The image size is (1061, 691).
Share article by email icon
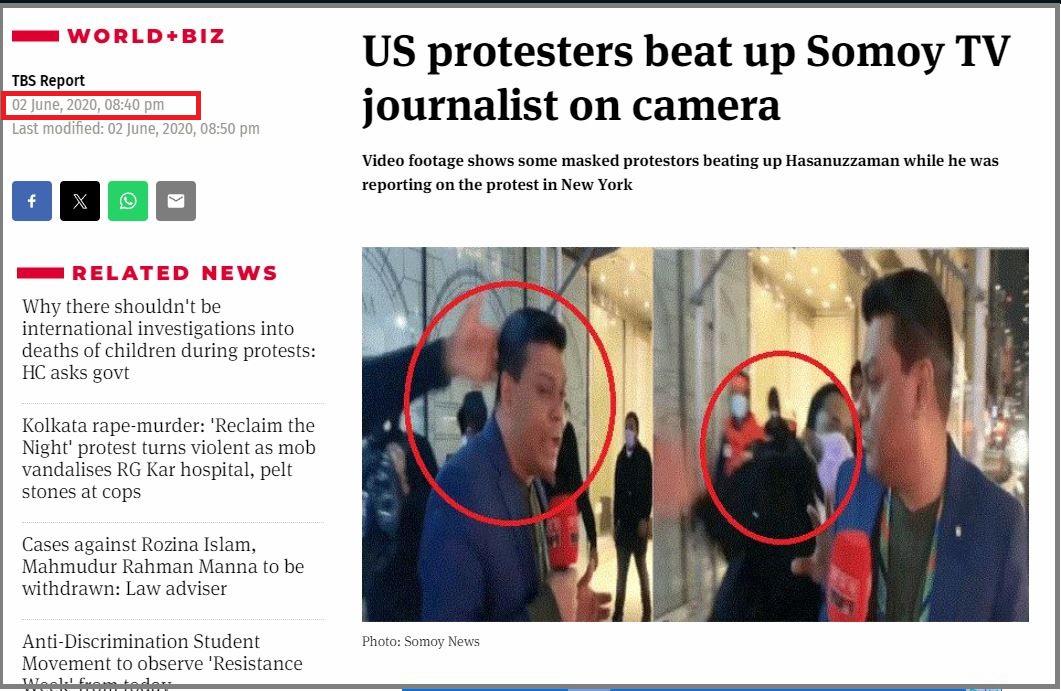point(176,201)
